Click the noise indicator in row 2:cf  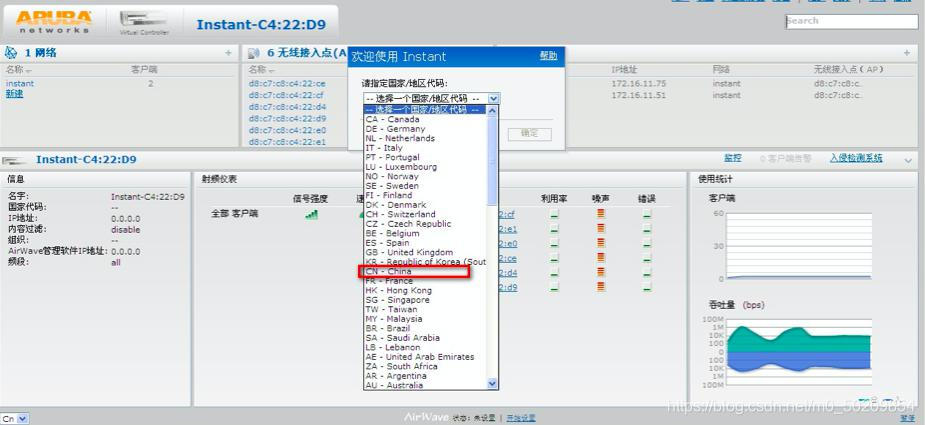[601, 214]
